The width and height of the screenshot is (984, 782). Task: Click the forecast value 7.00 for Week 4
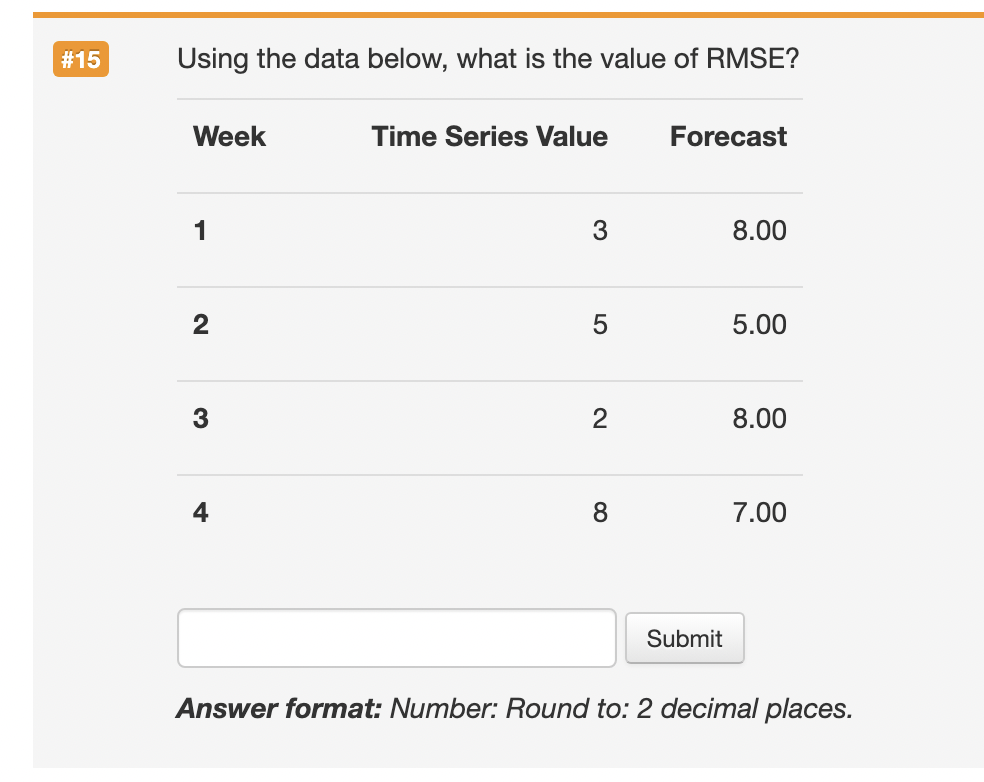[757, 512]
